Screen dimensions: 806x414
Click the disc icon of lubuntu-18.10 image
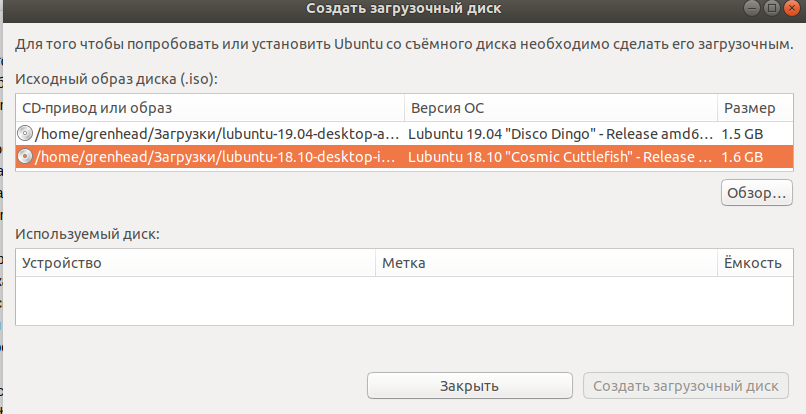pos(25,156)
